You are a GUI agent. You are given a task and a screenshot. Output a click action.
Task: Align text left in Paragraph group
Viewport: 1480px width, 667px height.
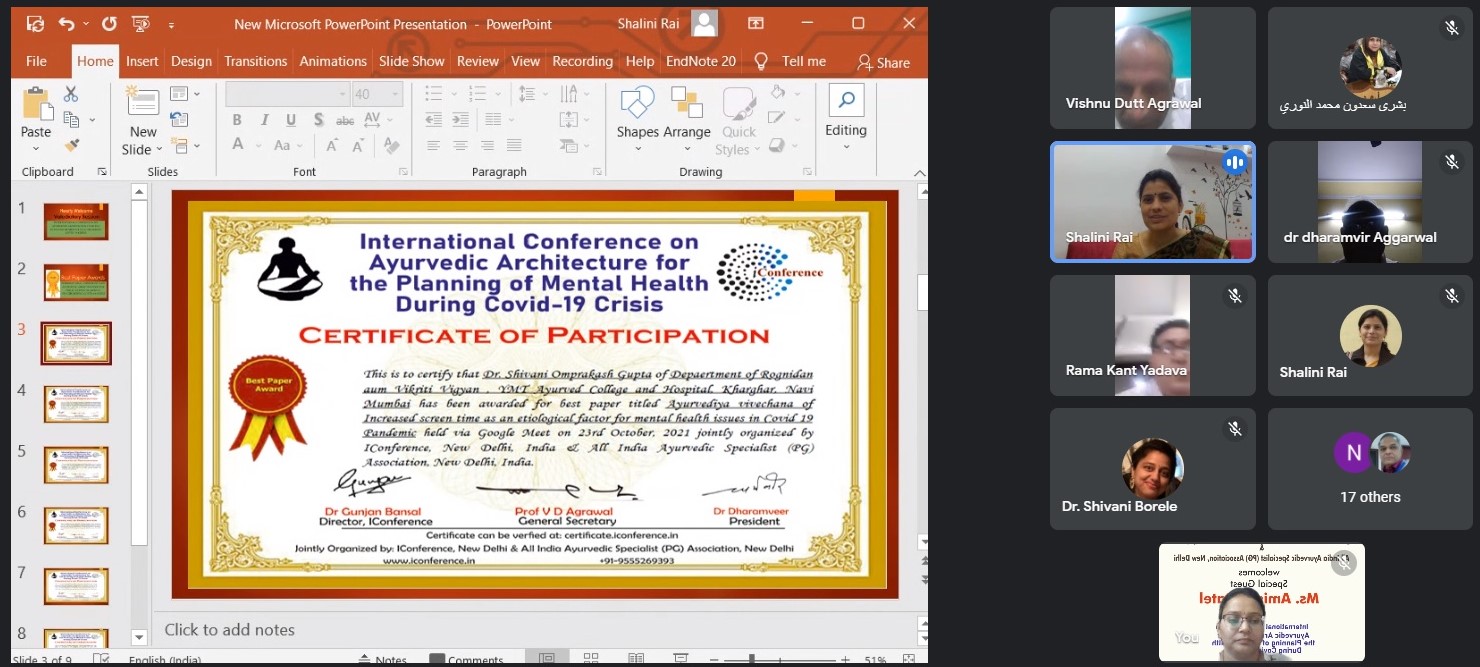pyautogui.click(x=434, y=145)
